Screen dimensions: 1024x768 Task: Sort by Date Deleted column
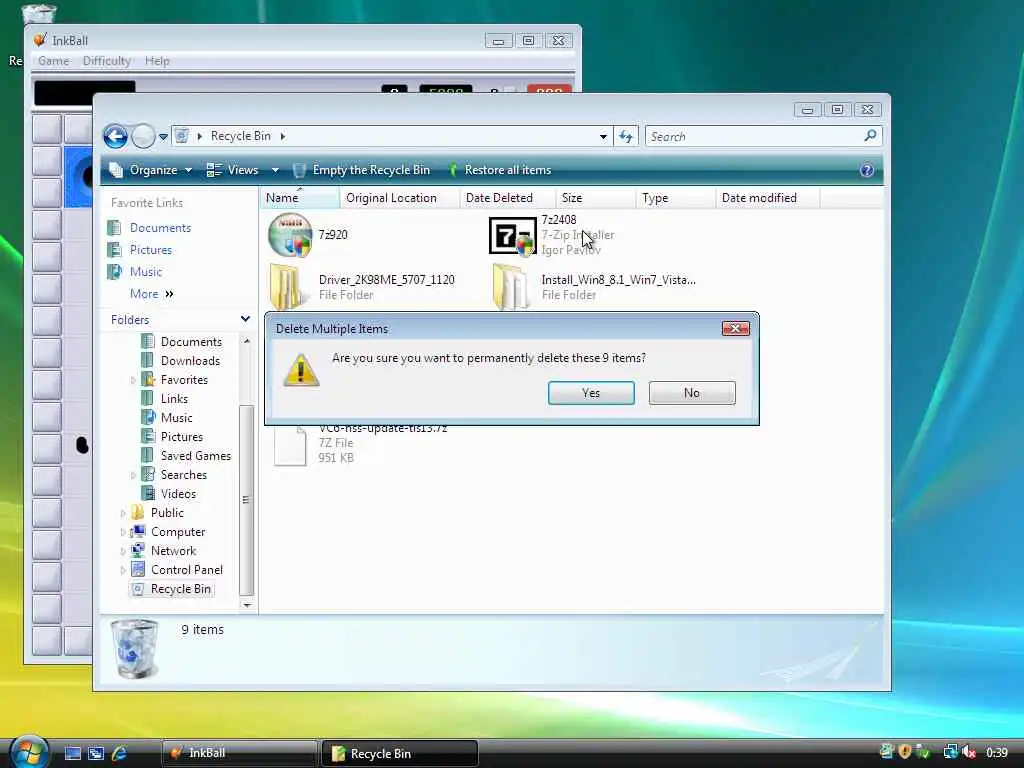[x=507, y=197]
